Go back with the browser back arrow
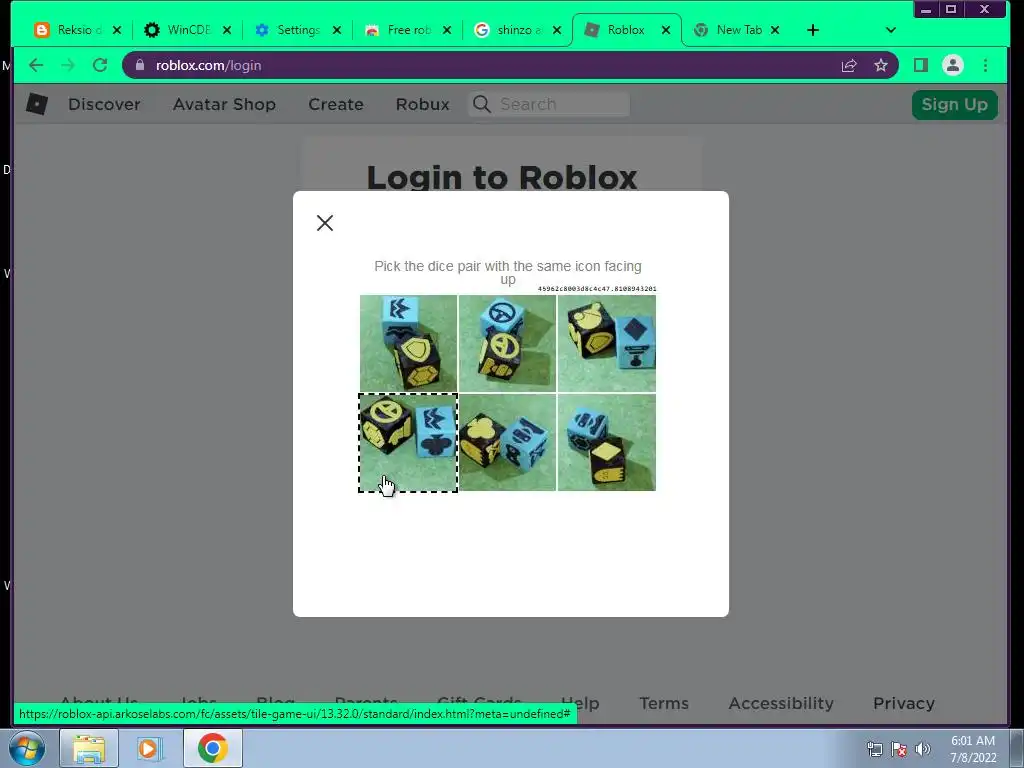The height and width of the screenshot is (768, 1024). 36,65
